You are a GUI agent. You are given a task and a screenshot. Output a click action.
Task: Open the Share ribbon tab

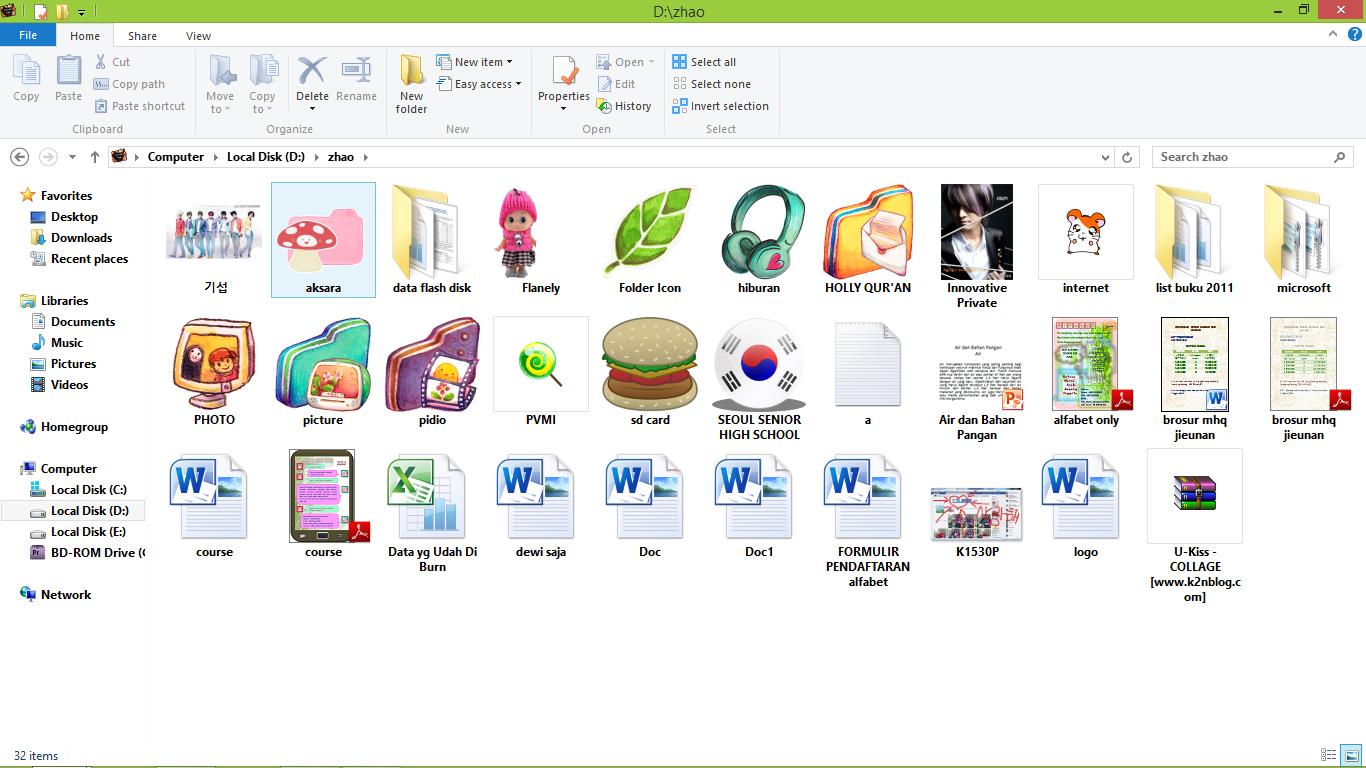[141, 35]
